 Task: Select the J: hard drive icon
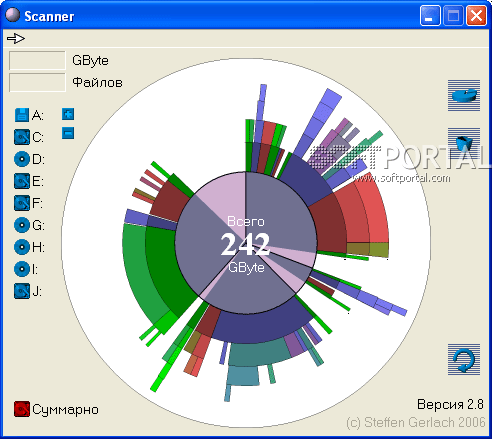pos(22,291)
